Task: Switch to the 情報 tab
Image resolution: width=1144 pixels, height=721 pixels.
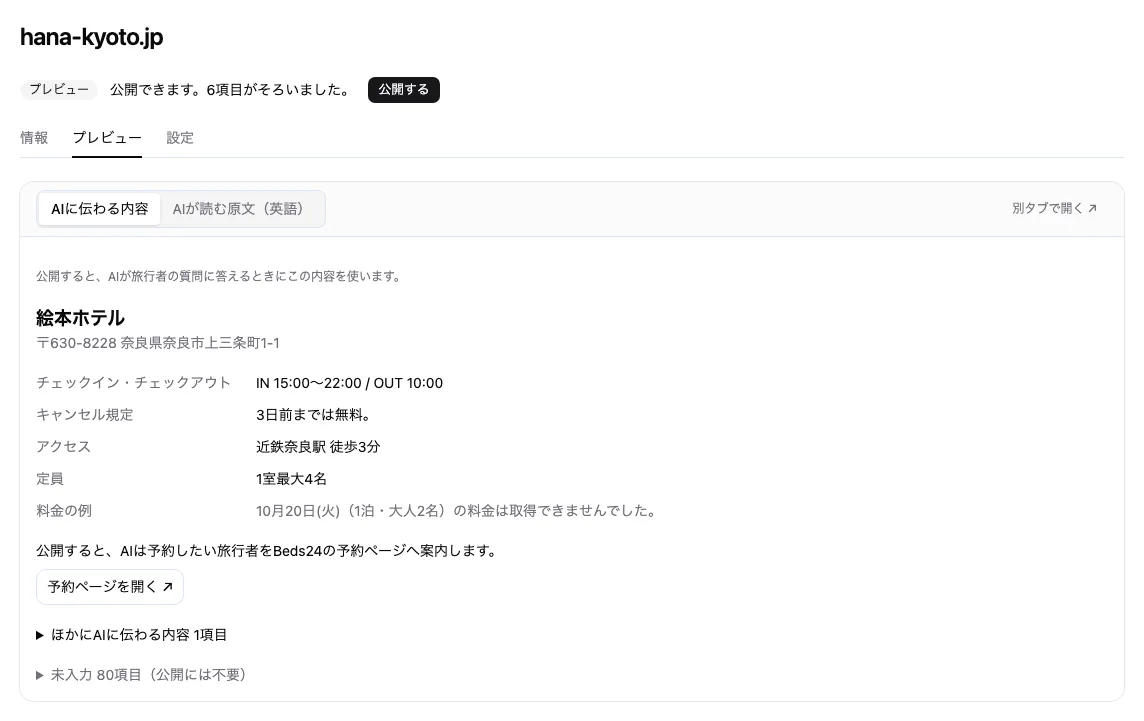Action: tap(34, 138)
